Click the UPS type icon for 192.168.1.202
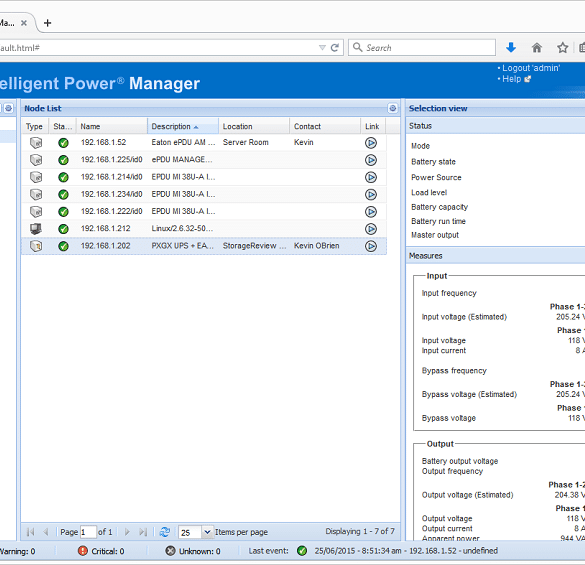This screenshot has height=565, width=585. [36, 246]
